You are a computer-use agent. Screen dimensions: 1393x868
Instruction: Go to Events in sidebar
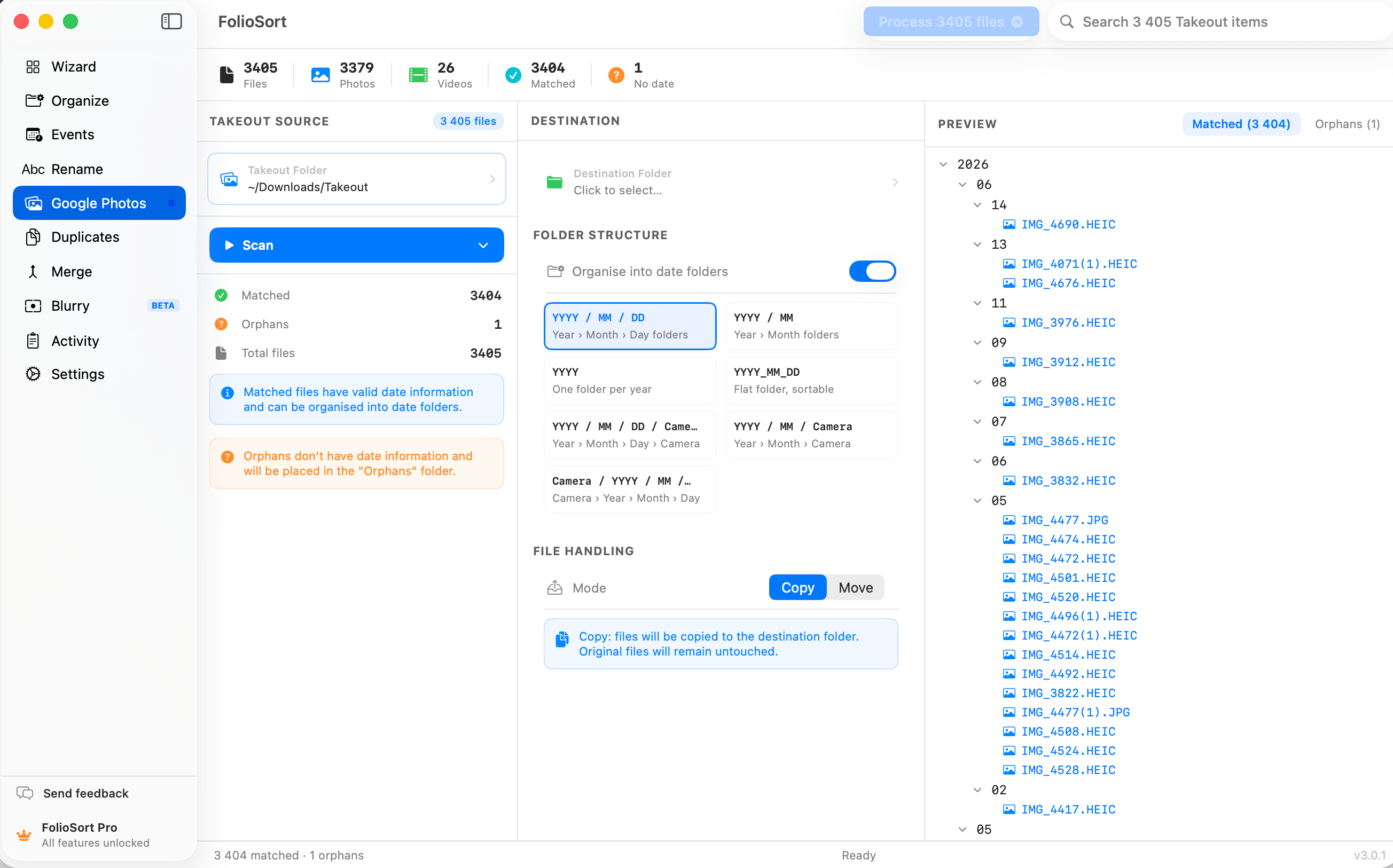tap(99, 135)
